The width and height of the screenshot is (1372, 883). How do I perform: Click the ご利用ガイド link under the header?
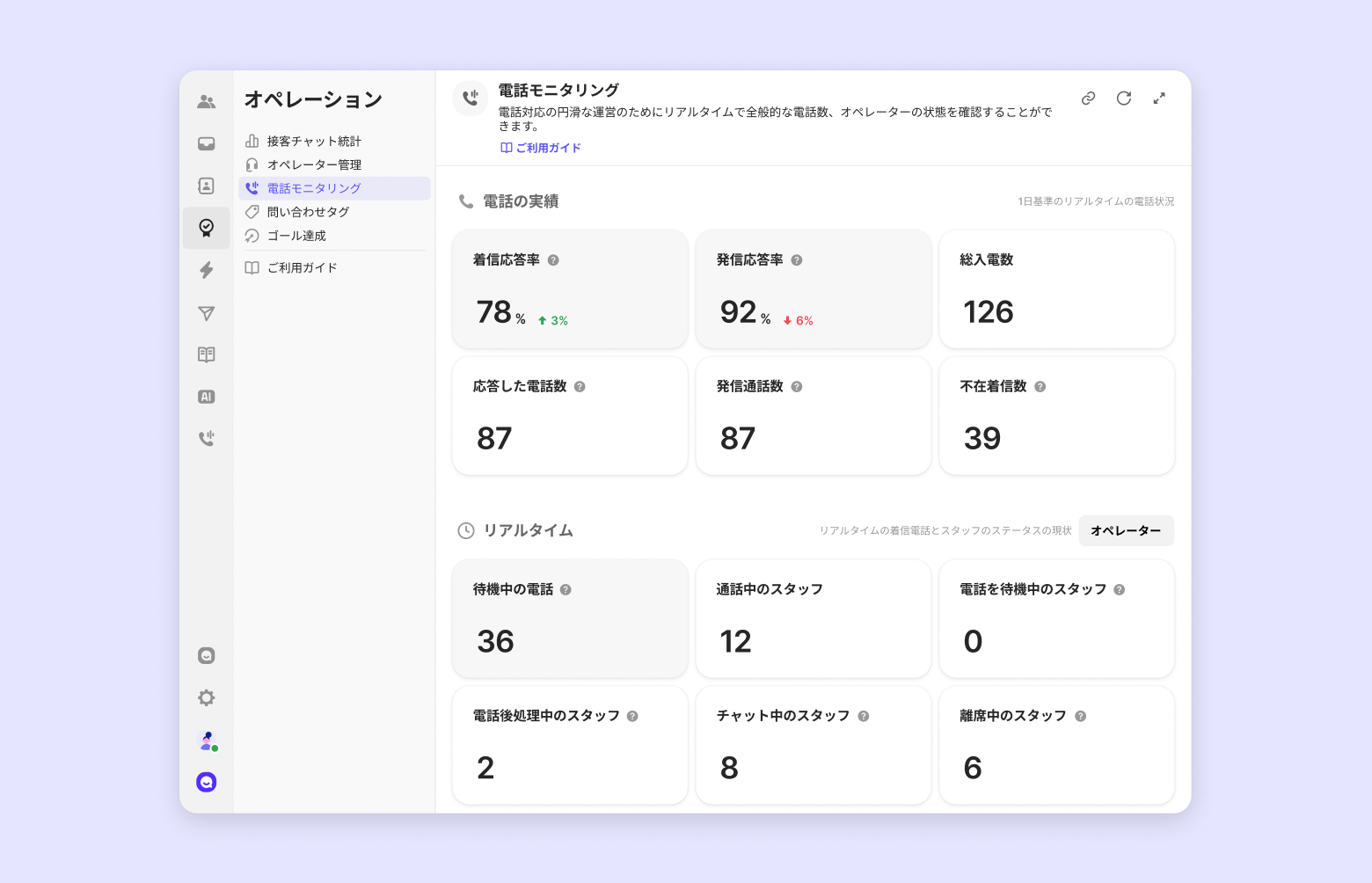[541, 148]
